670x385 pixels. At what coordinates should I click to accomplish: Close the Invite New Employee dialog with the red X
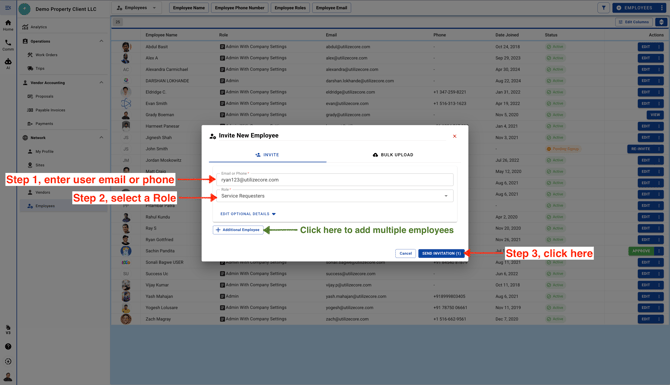455,136
